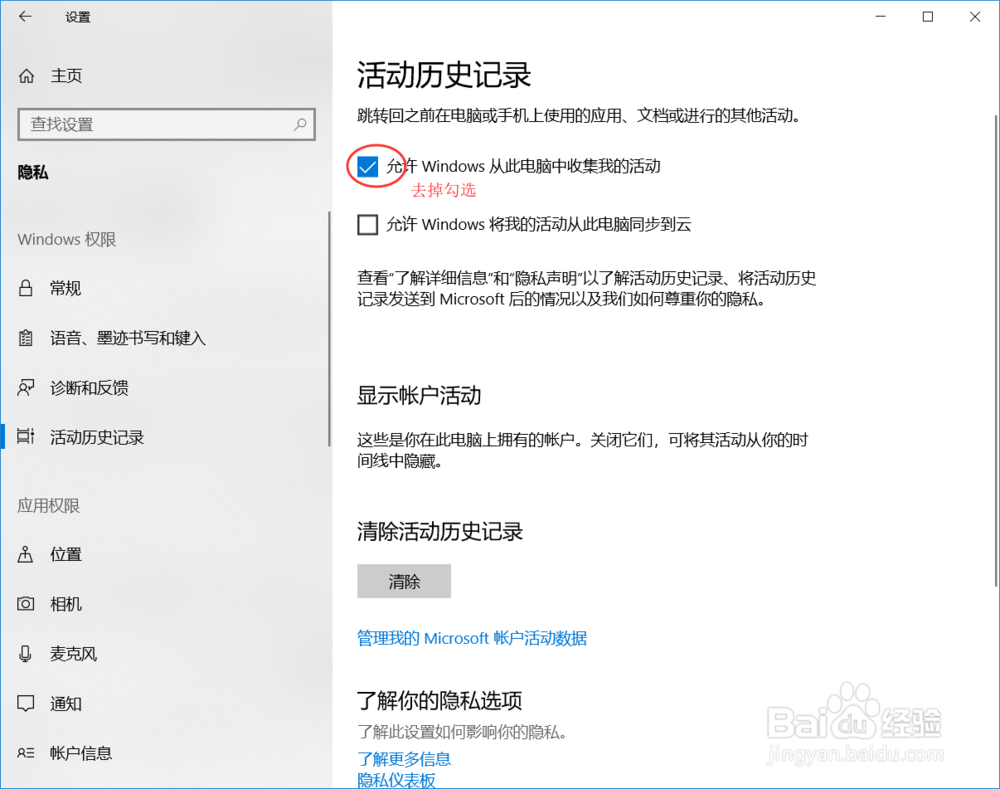
Task: Uncheck 允许 Windows 从此电脑中收集我的活动
Action: [x=367, y=166]
